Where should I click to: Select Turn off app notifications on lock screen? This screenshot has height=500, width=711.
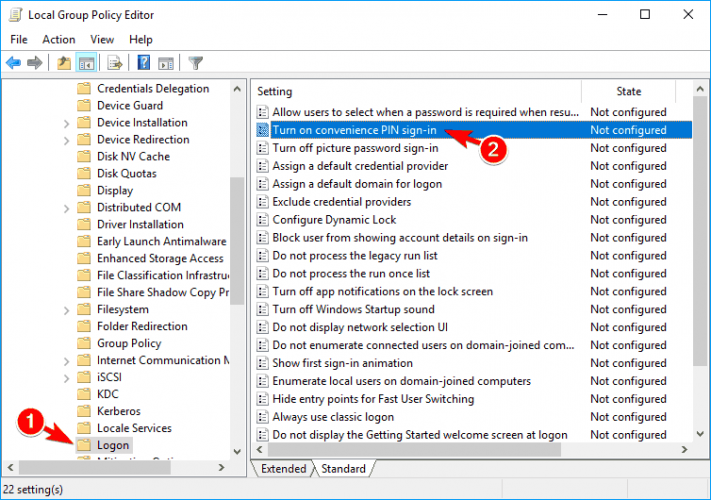[x=382, y=291]
